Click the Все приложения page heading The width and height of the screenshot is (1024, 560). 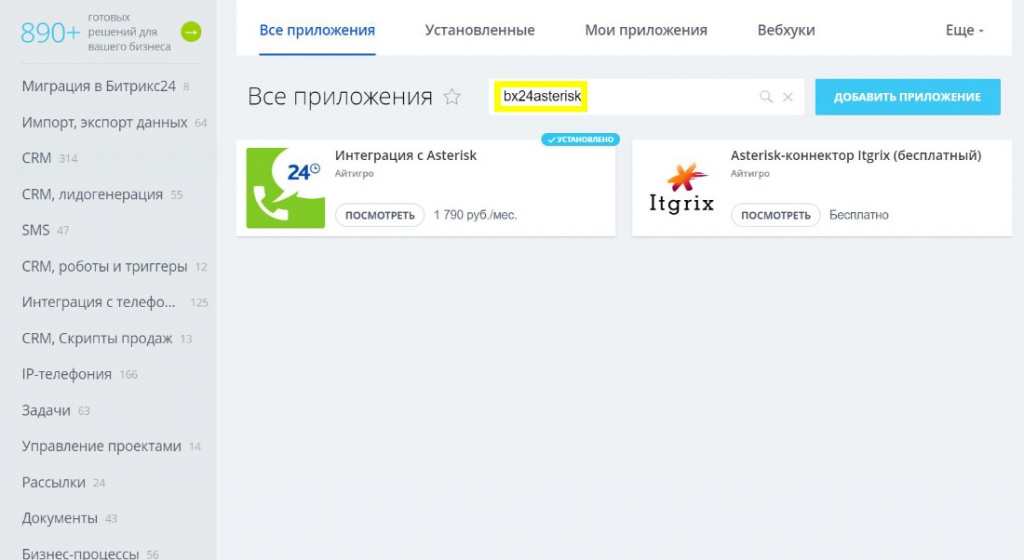click(340, 97)
